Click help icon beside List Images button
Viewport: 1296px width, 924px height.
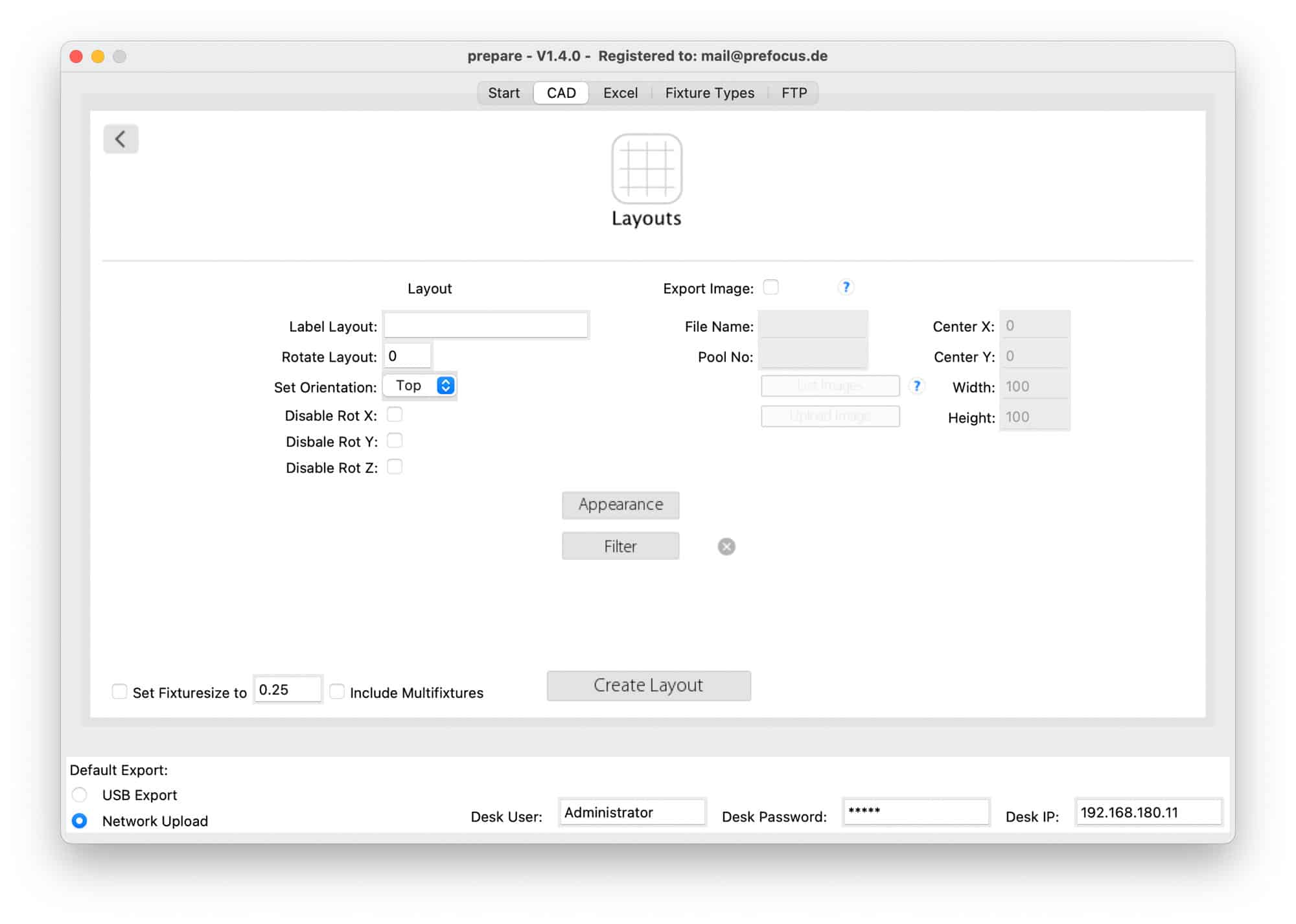(x=916, y=386)
